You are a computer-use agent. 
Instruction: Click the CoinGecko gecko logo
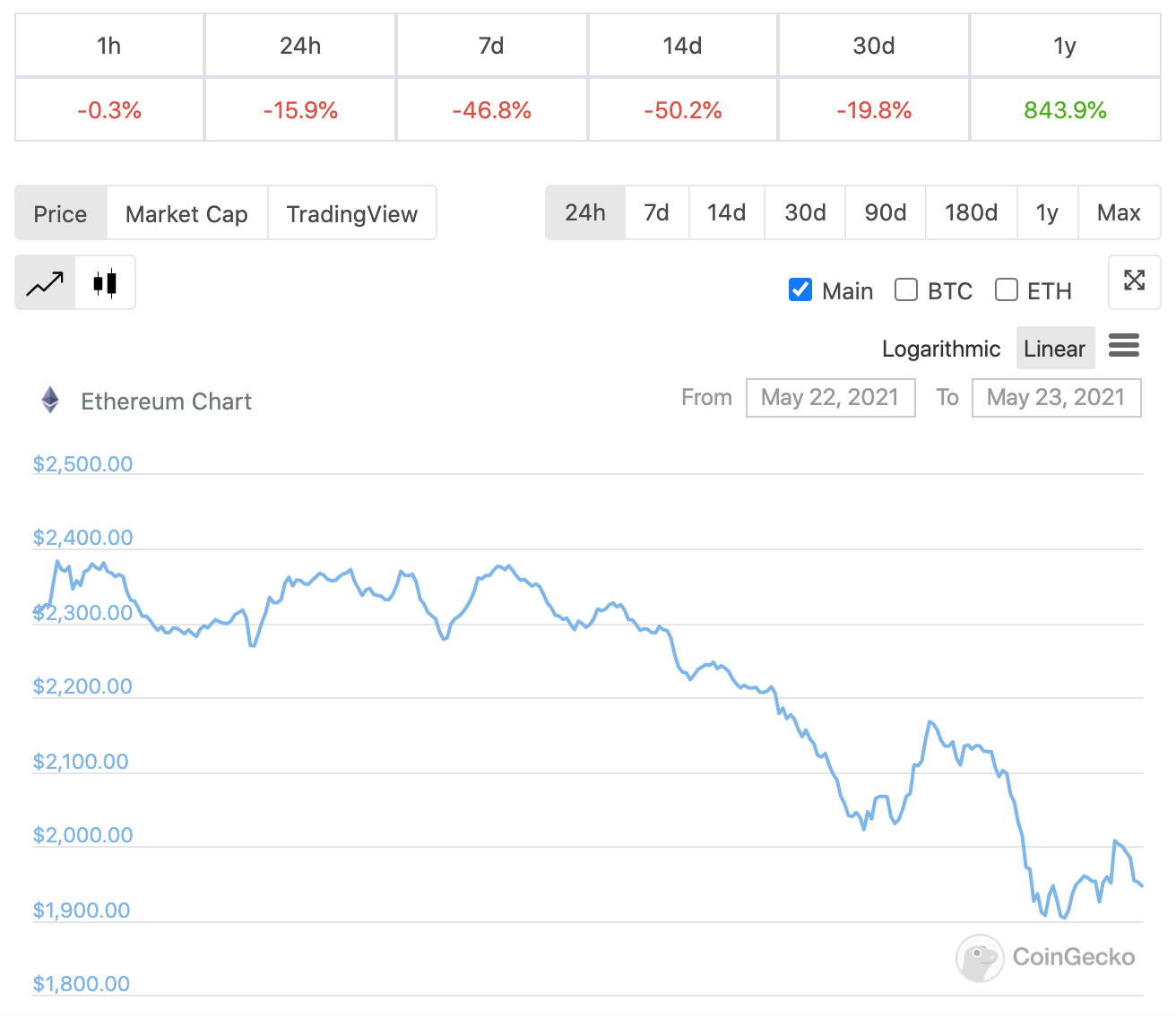pos(980,958)
